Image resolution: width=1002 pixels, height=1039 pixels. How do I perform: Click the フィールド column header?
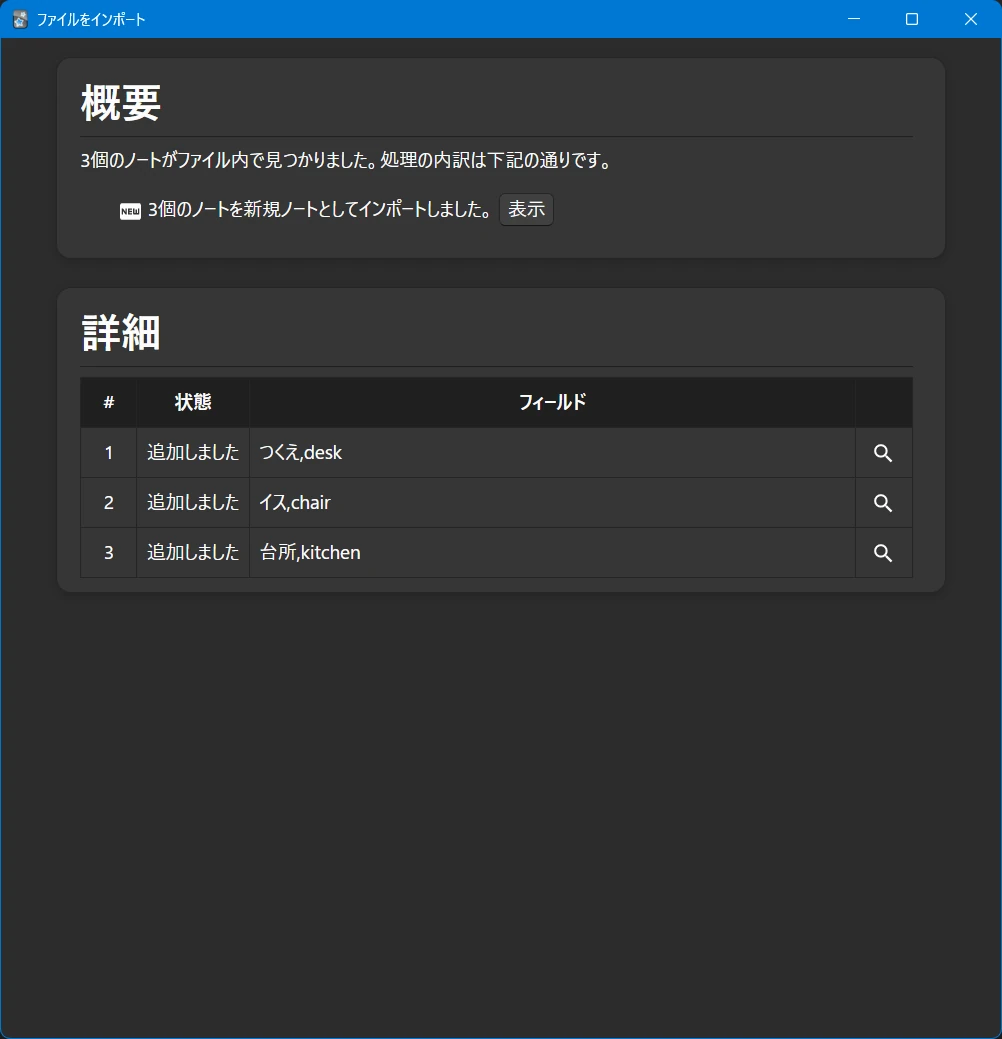[x=552, y=403]
